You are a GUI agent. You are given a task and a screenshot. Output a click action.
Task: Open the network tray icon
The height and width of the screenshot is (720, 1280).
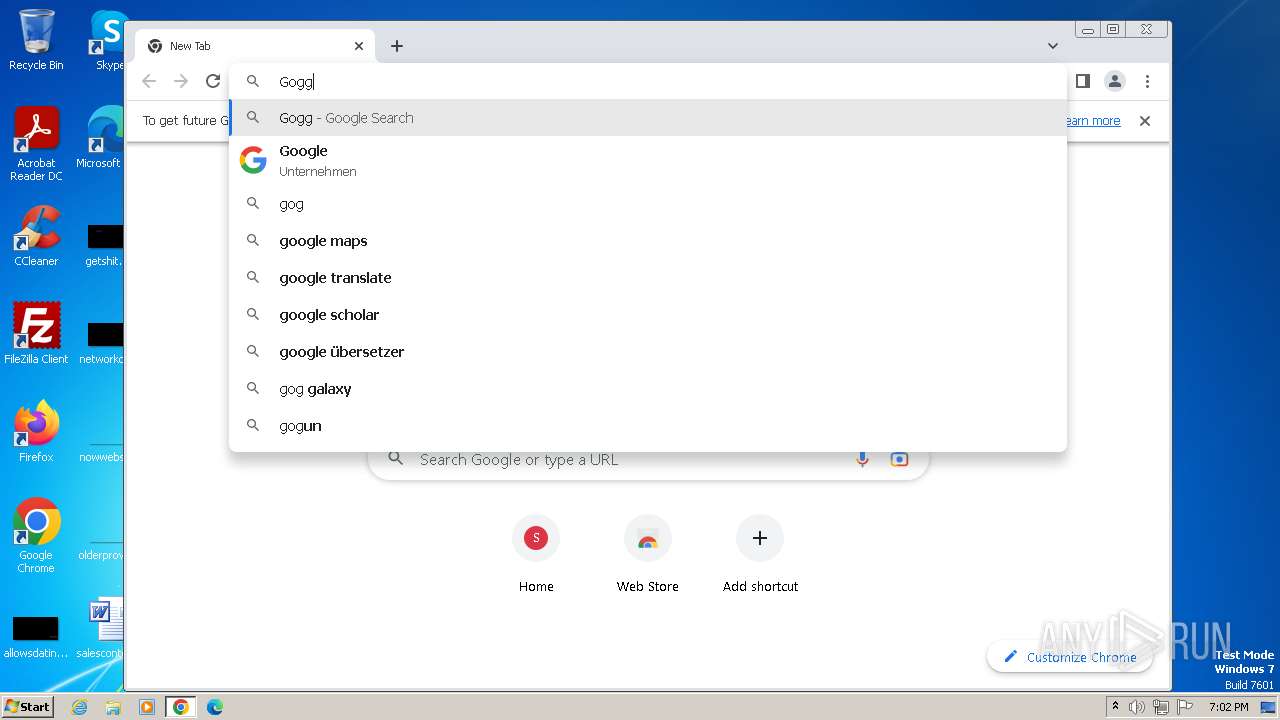1161,707
